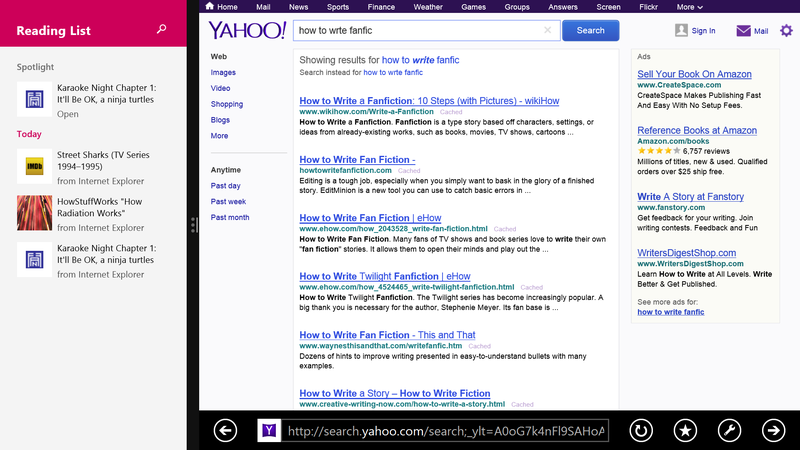Clear search box with X icon
This screenshot has height=450, width=800.
tap(547, 30)
